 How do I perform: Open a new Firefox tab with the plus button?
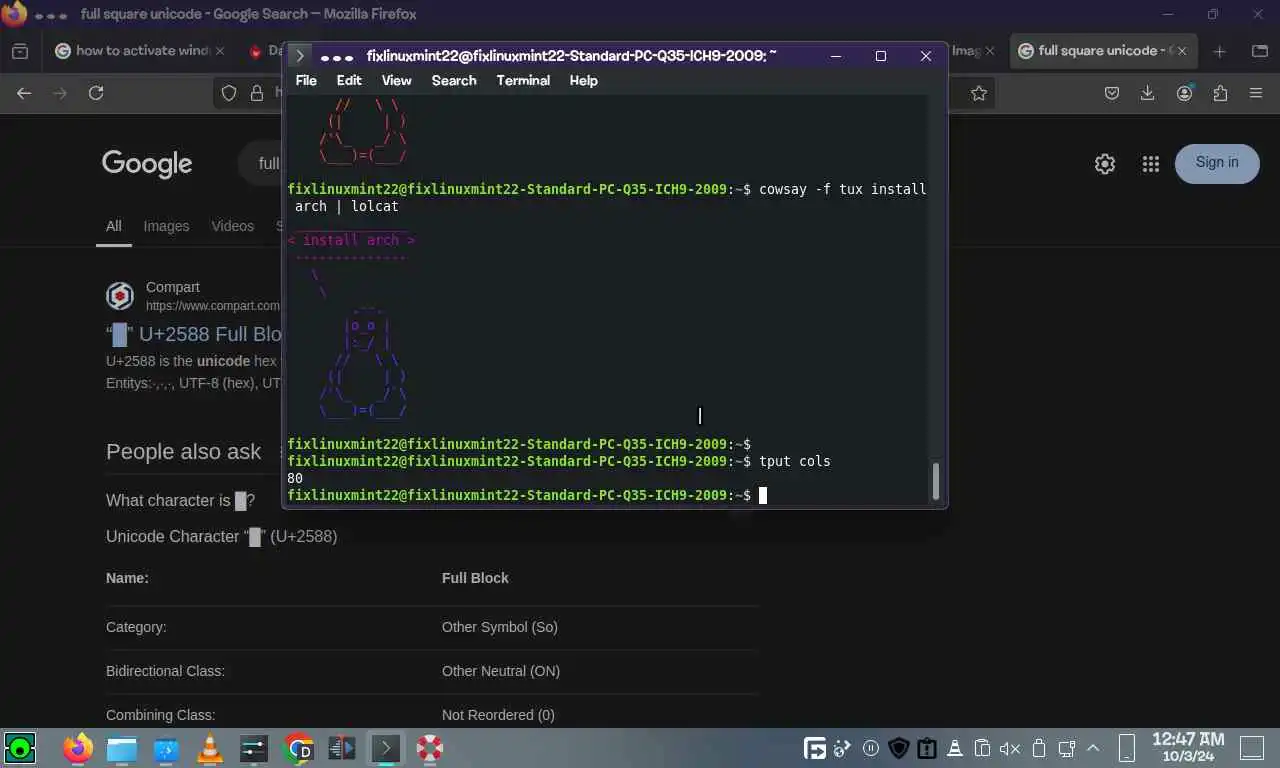pyautogui.click(x=1219, y=51)
